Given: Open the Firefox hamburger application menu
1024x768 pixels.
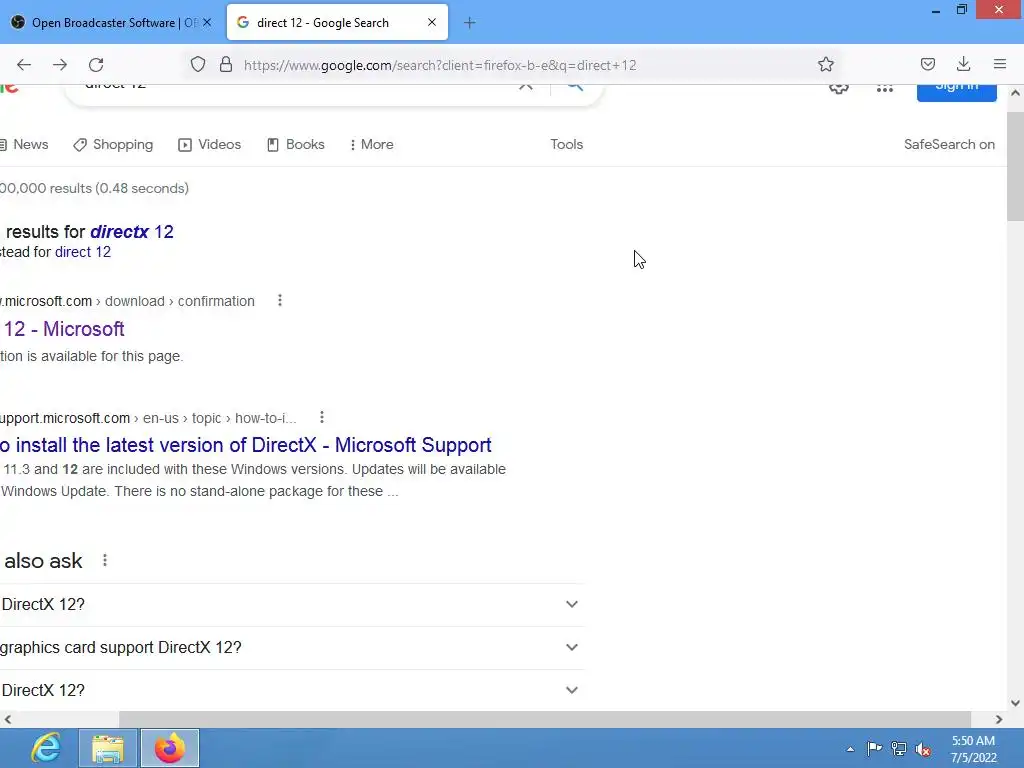Looking at the screenshot, I should pos(999,64).
